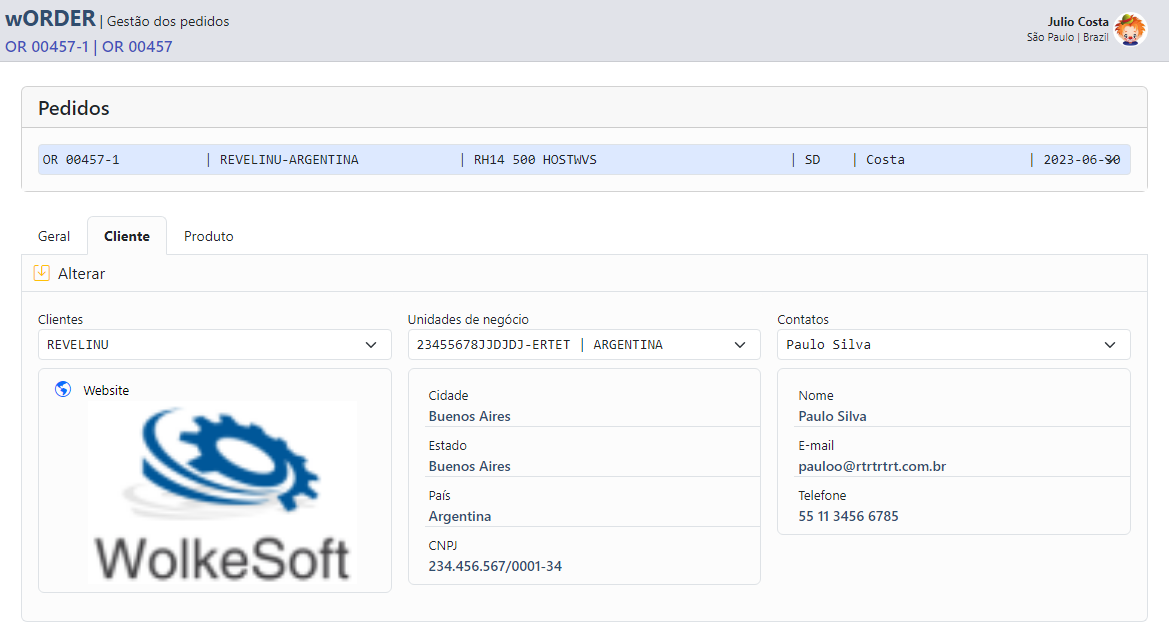The width and height of the screenshot is (1169, 639).
Task: Click the Website link
Action: [x=106, y=390]
